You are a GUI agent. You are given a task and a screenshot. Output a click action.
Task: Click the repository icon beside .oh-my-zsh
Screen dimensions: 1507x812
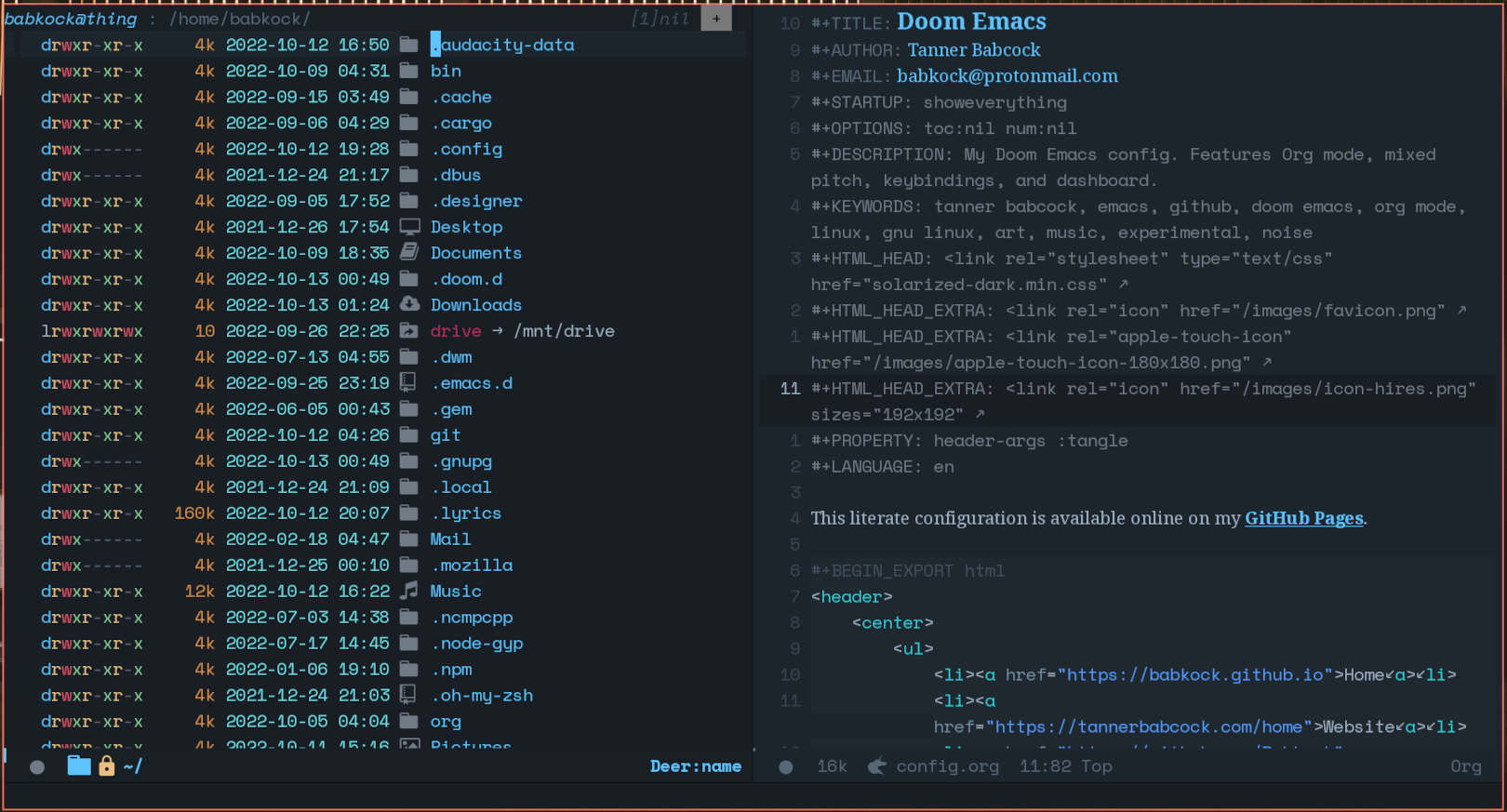point(407,696)
